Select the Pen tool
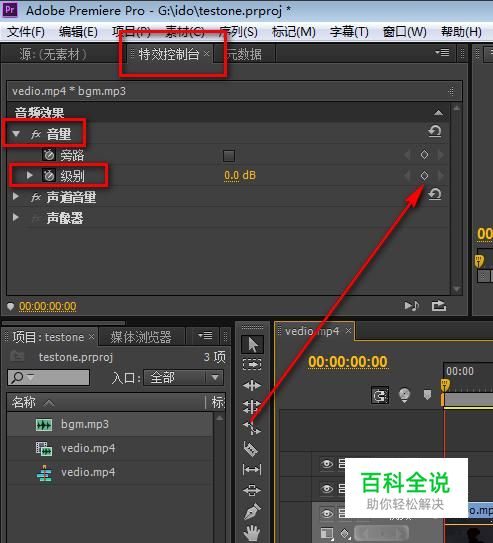Viewport: 493px width, 543px height. click(x=252, y=511)
